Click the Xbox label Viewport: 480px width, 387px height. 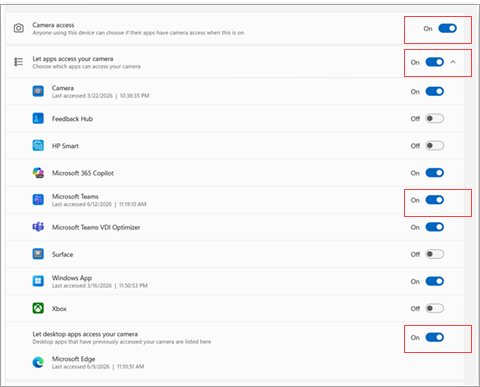click(x=59, y=309)
